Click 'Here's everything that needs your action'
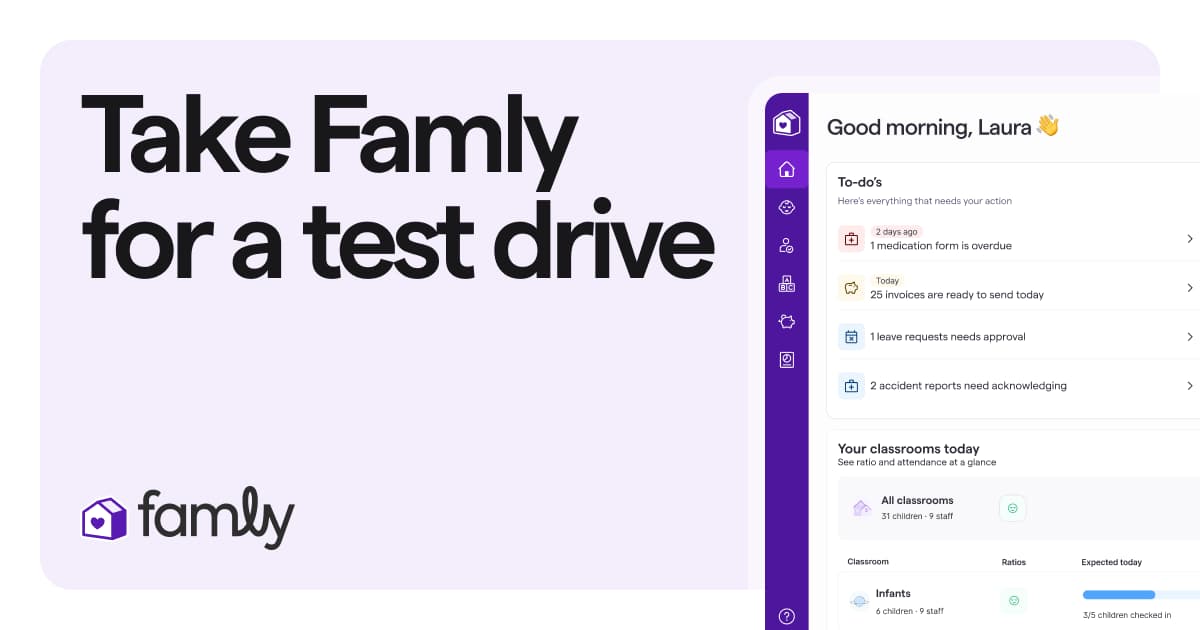The width and height of the screenshot is (1200, 630). tap(925, 201)
